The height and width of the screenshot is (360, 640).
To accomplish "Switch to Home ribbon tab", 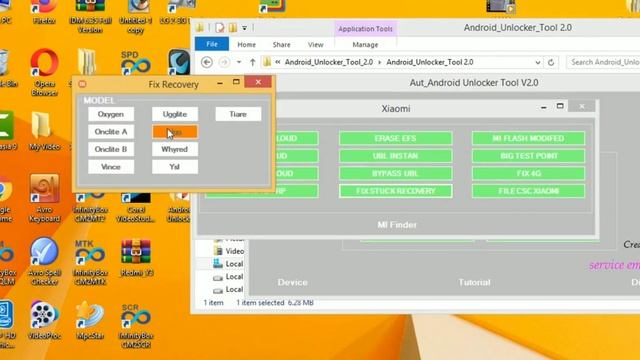I will [247, 44].
